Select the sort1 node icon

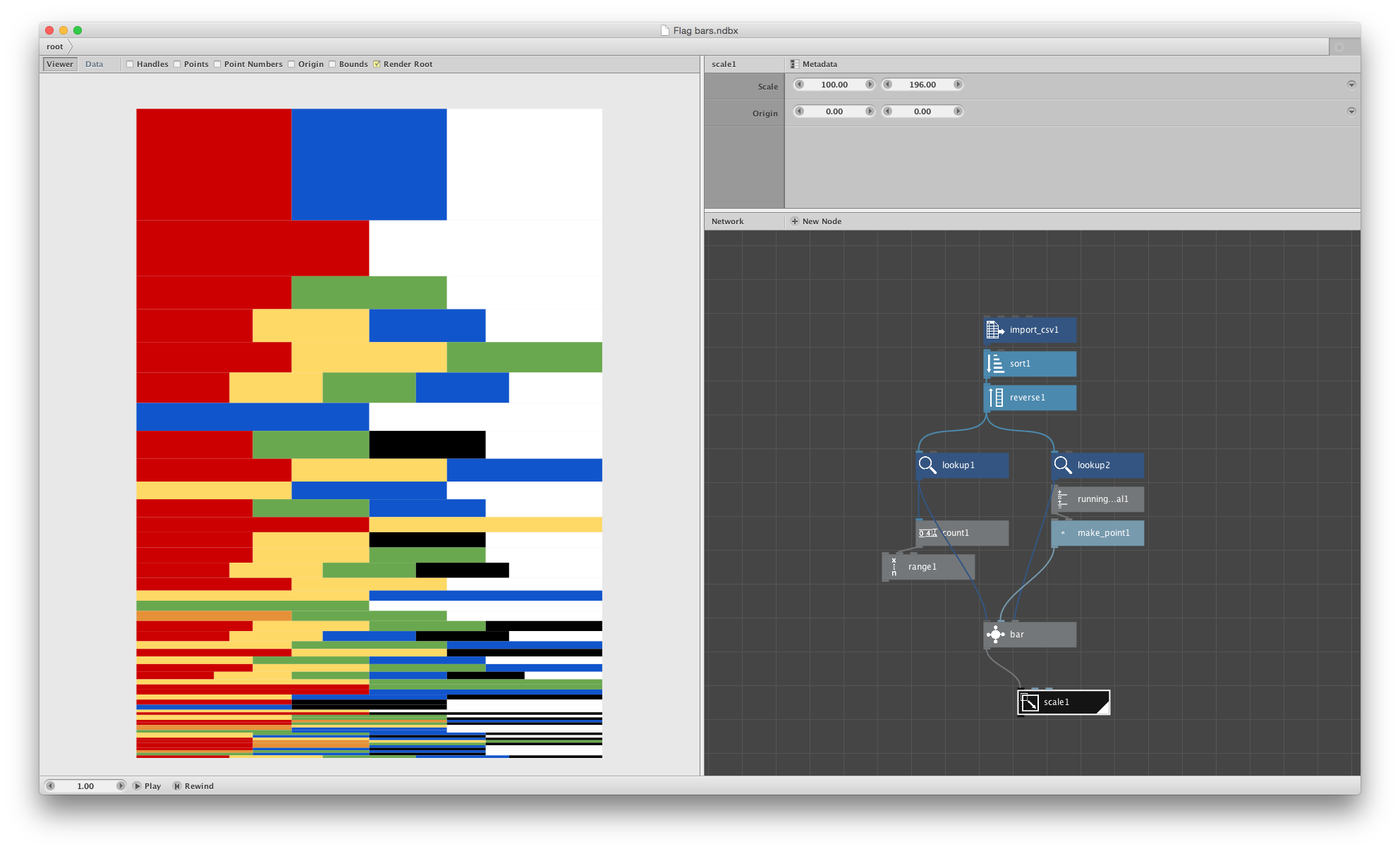coord(995,363)
